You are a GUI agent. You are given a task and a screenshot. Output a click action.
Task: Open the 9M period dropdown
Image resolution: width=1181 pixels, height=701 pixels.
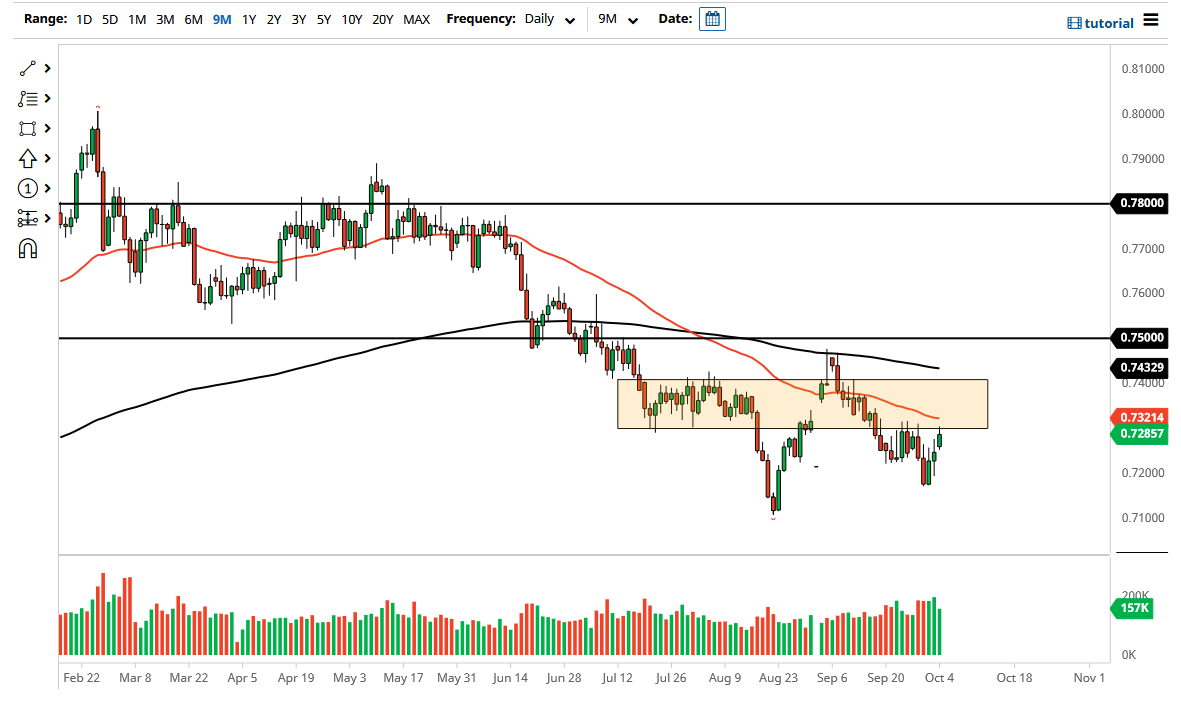coord(617,19)
